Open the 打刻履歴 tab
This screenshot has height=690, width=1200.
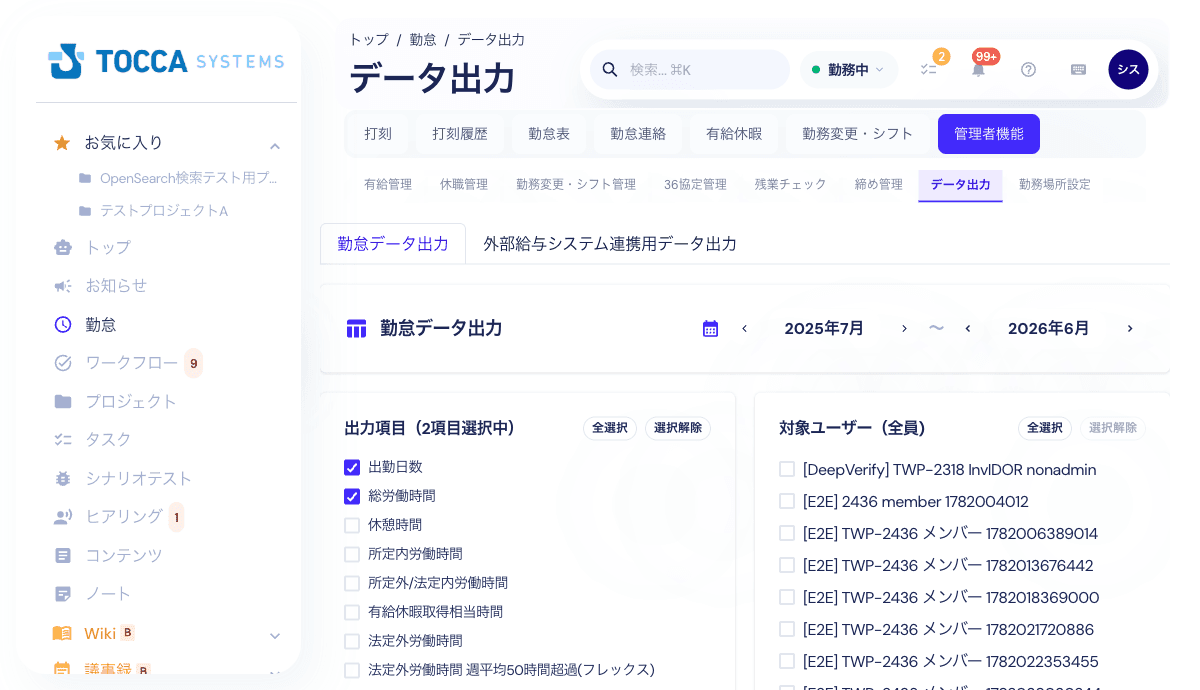460,134
